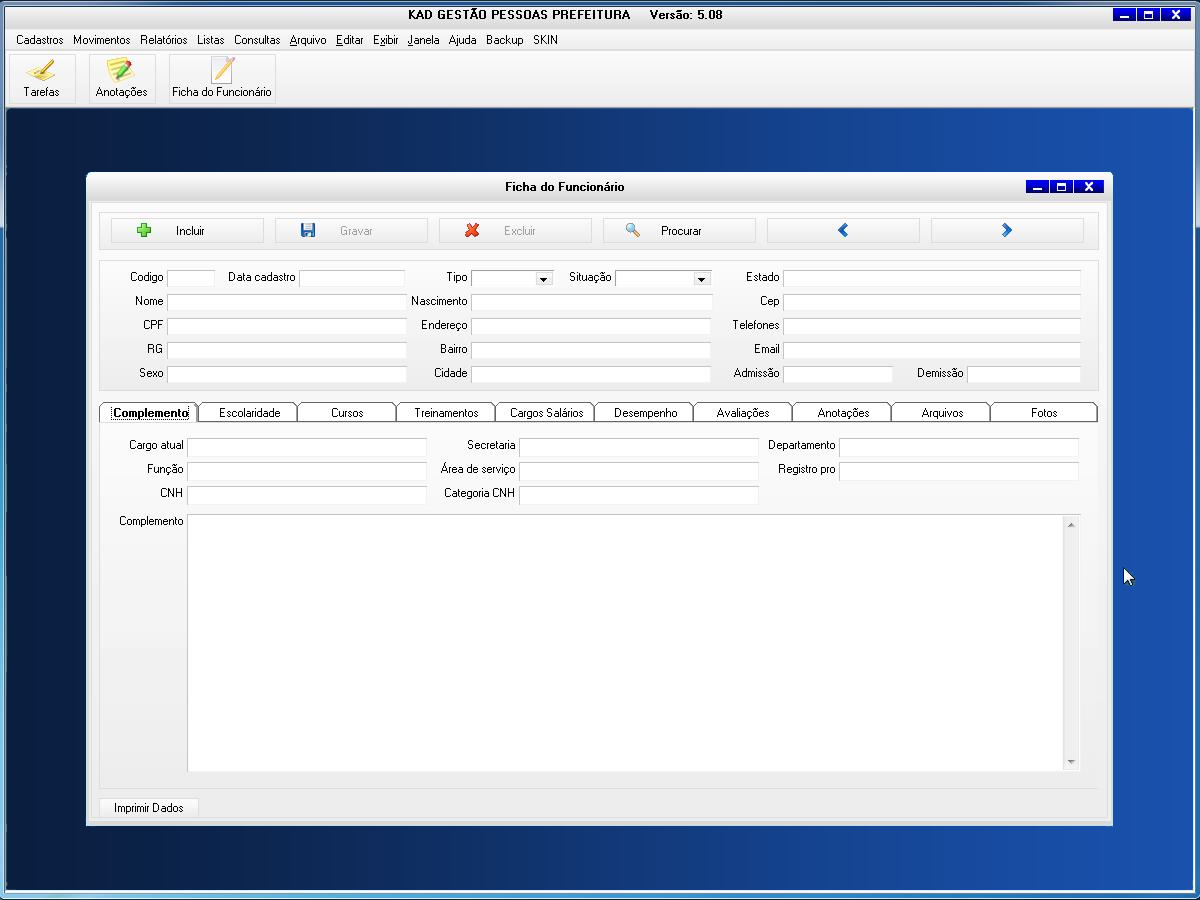Image resolution: width=1200 pixels, height=900 pixels.
Task: Click the Admissão date field
Action: click(x=838, y=374)
